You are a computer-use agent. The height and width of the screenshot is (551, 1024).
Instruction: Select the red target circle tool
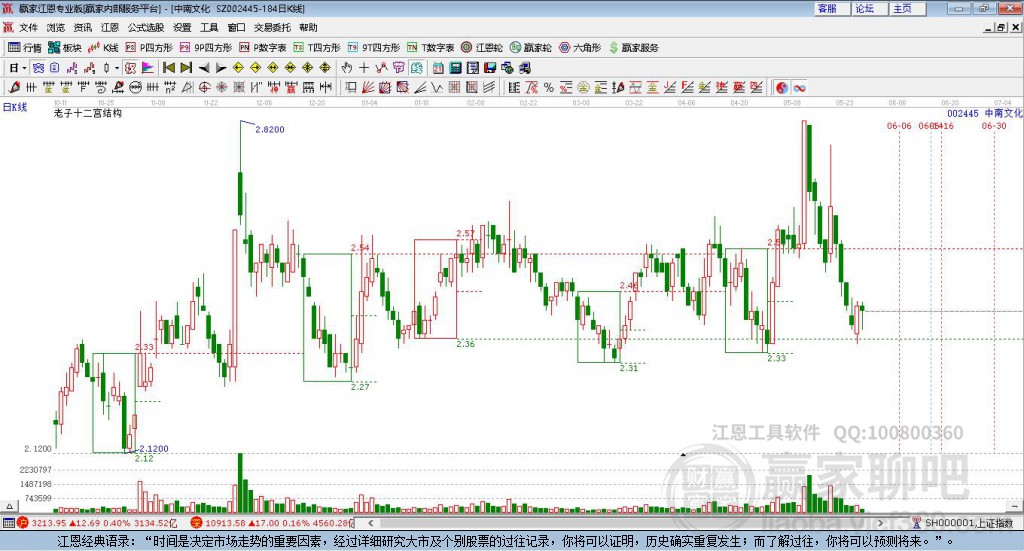204,87
